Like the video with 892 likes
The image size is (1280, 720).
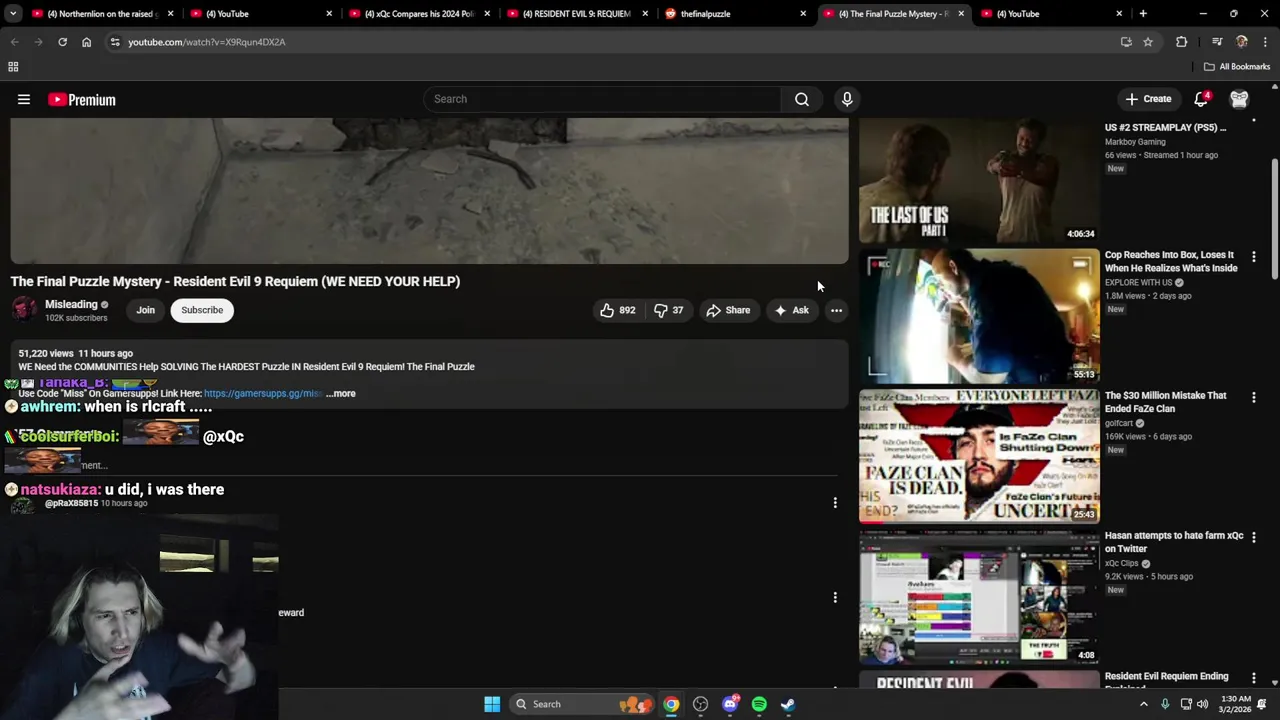(618, 310)
